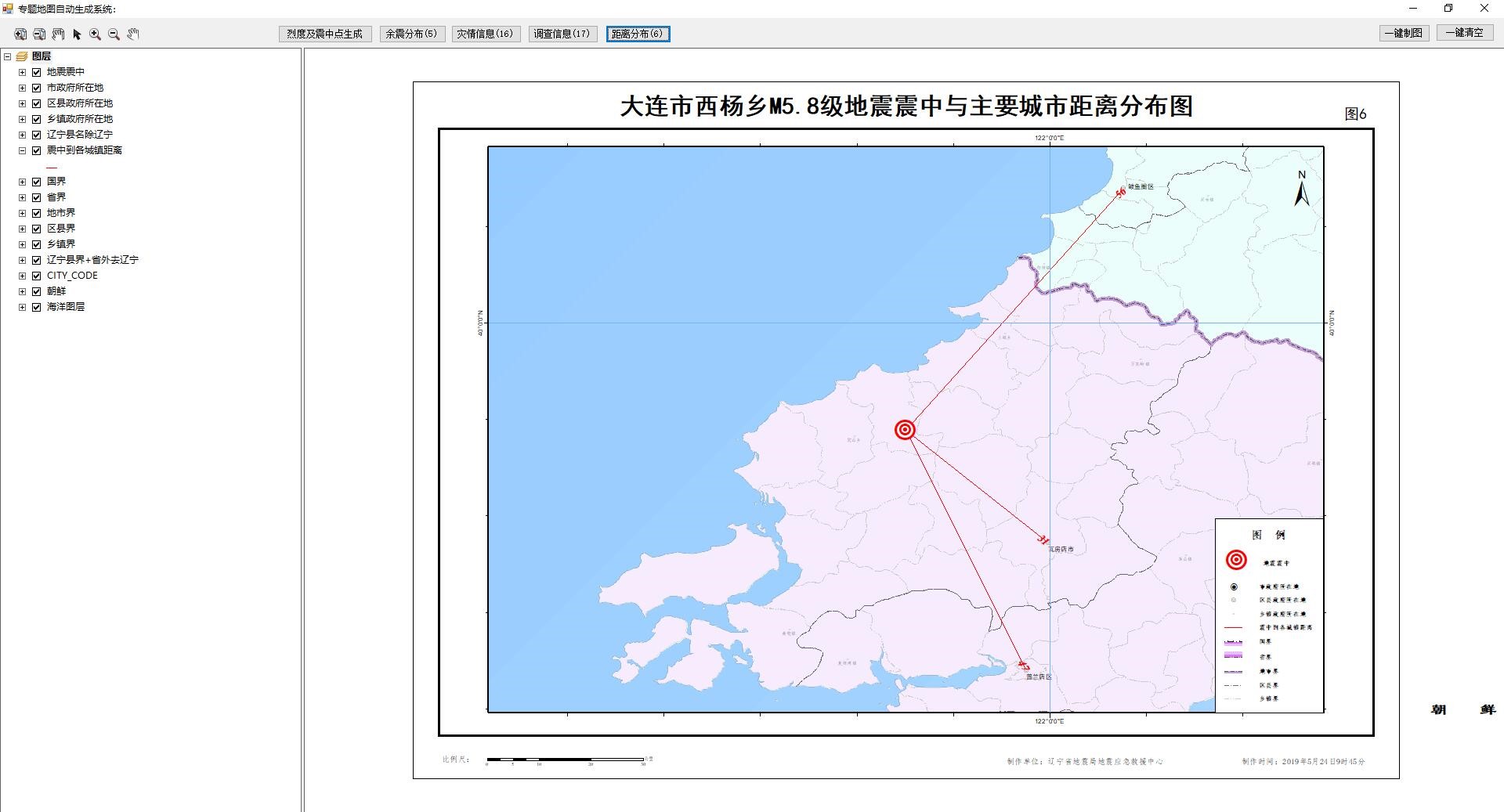
Task: Click the red line sample in legend
Action: [1233, 627]
